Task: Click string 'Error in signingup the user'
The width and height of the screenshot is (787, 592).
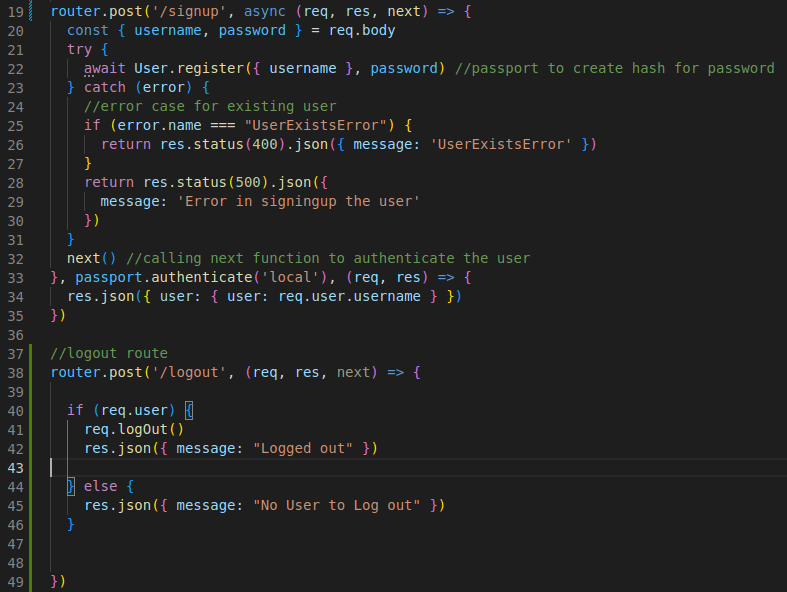Action: 298,201
